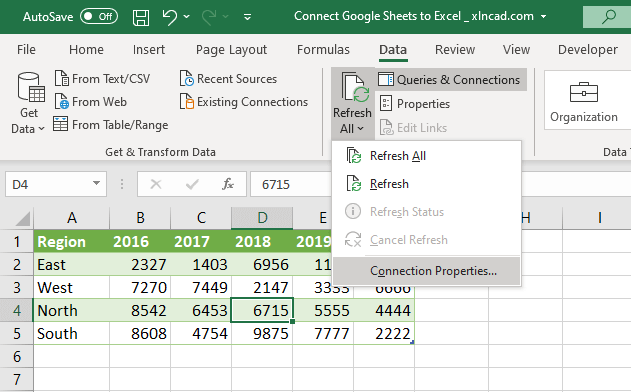
Task: Select column D header
Action: coord(262,218)
